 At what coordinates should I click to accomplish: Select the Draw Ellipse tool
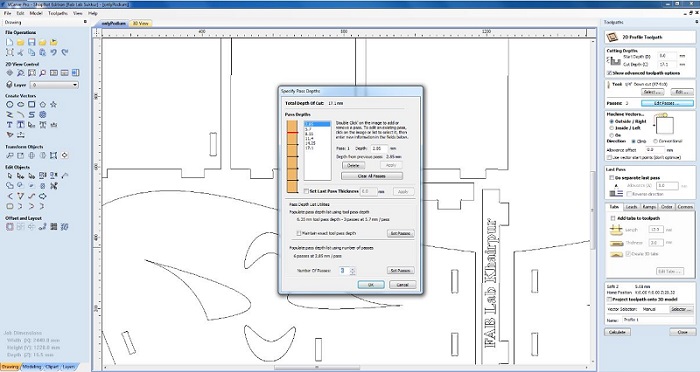pyautogui.click(x=21, y=104)
